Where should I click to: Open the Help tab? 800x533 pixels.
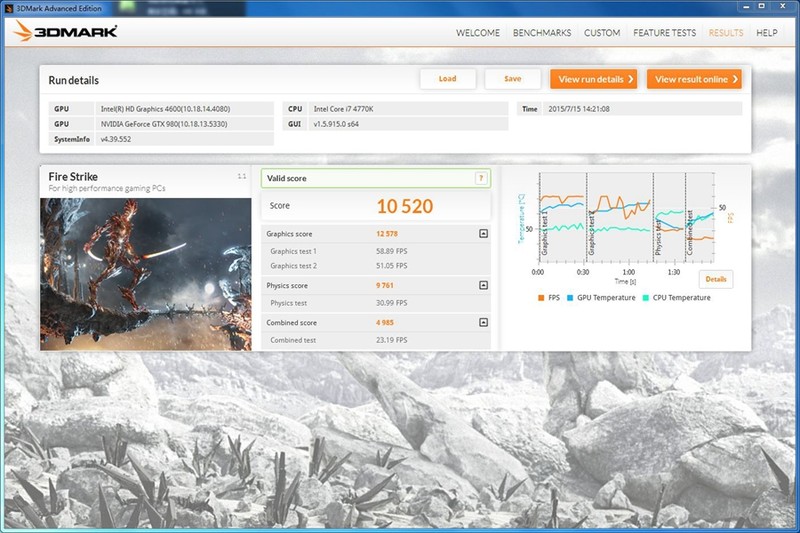(766, 33)
